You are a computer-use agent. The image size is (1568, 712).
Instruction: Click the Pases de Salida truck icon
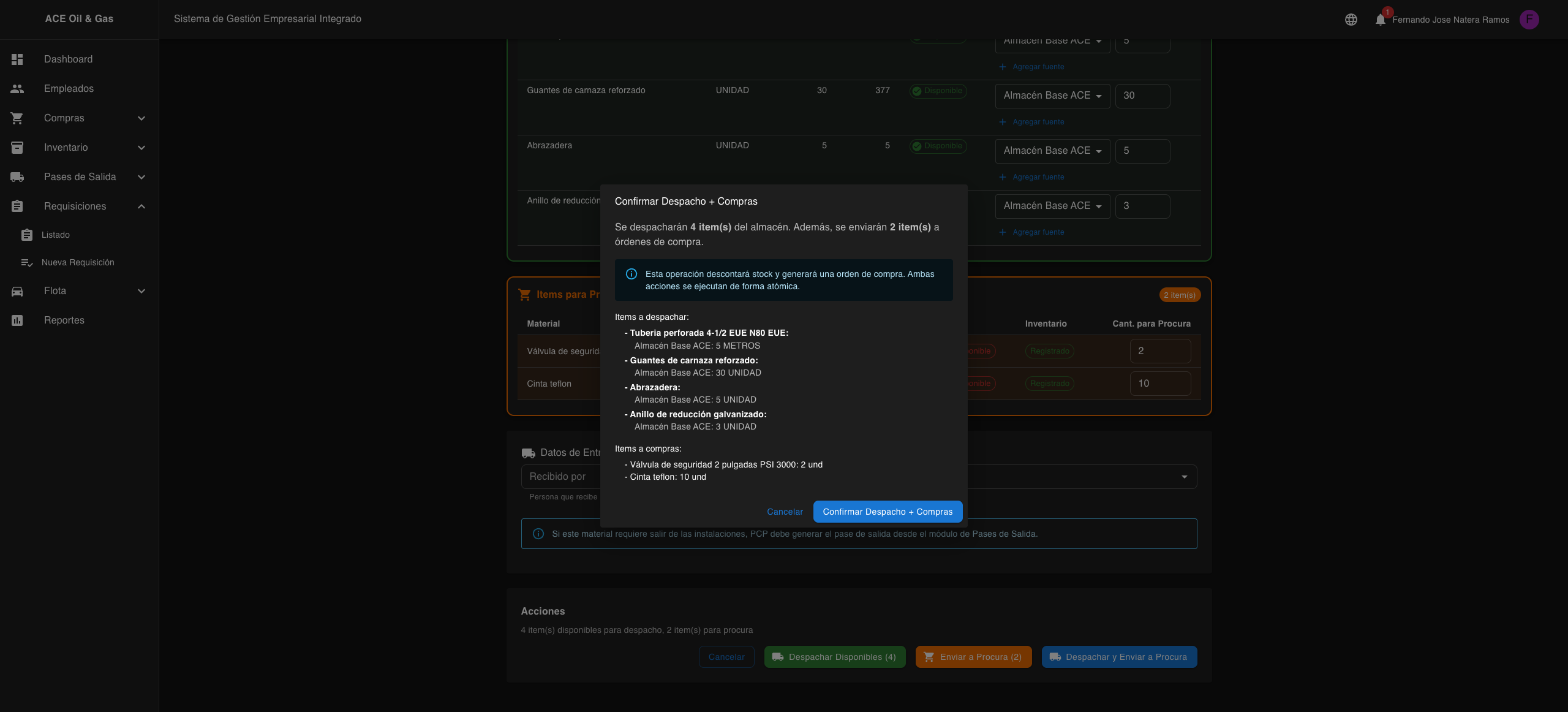click(17, 177)
